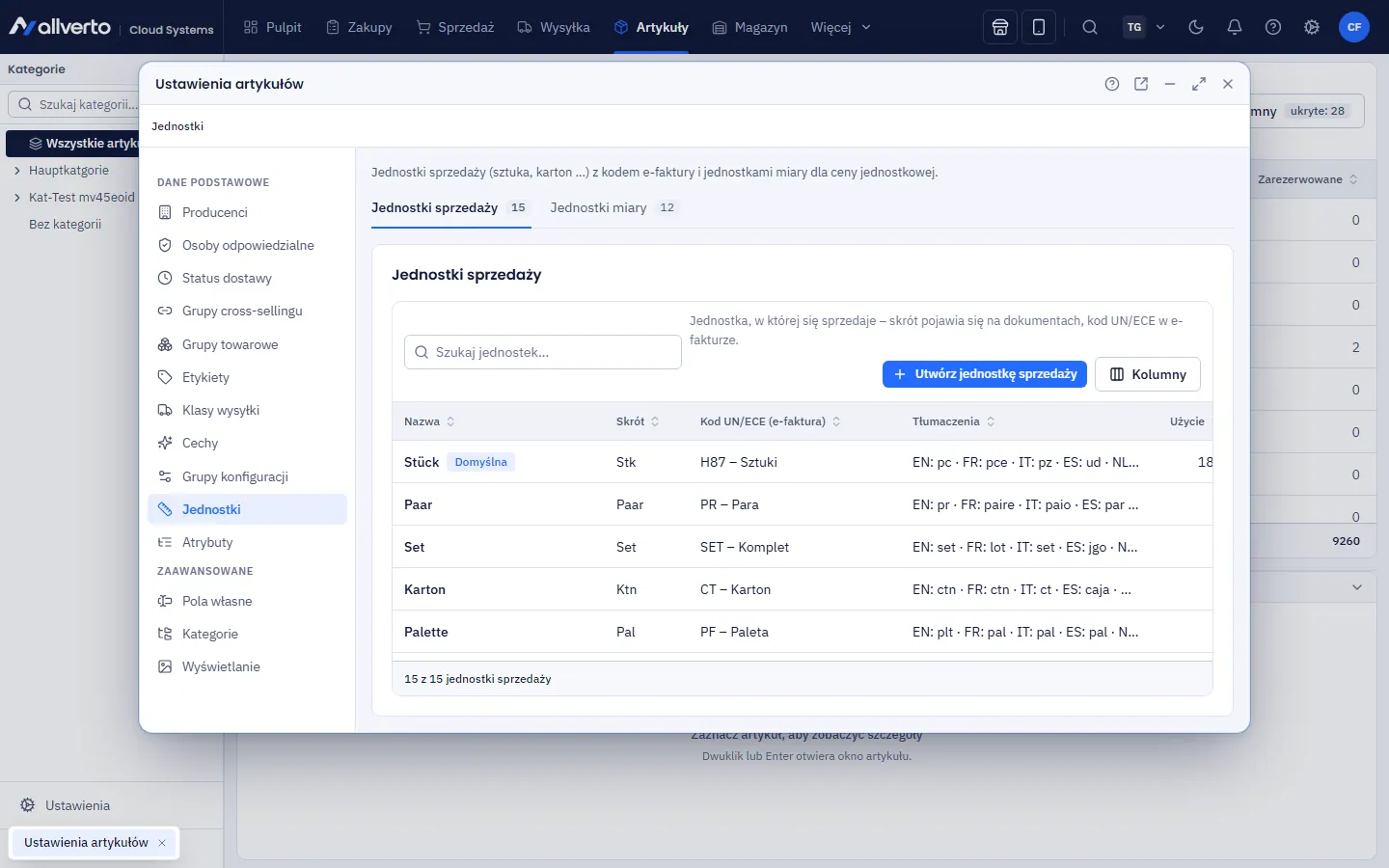Open settings gear in top bar
1389x868 pixels.
(1312, 27)
